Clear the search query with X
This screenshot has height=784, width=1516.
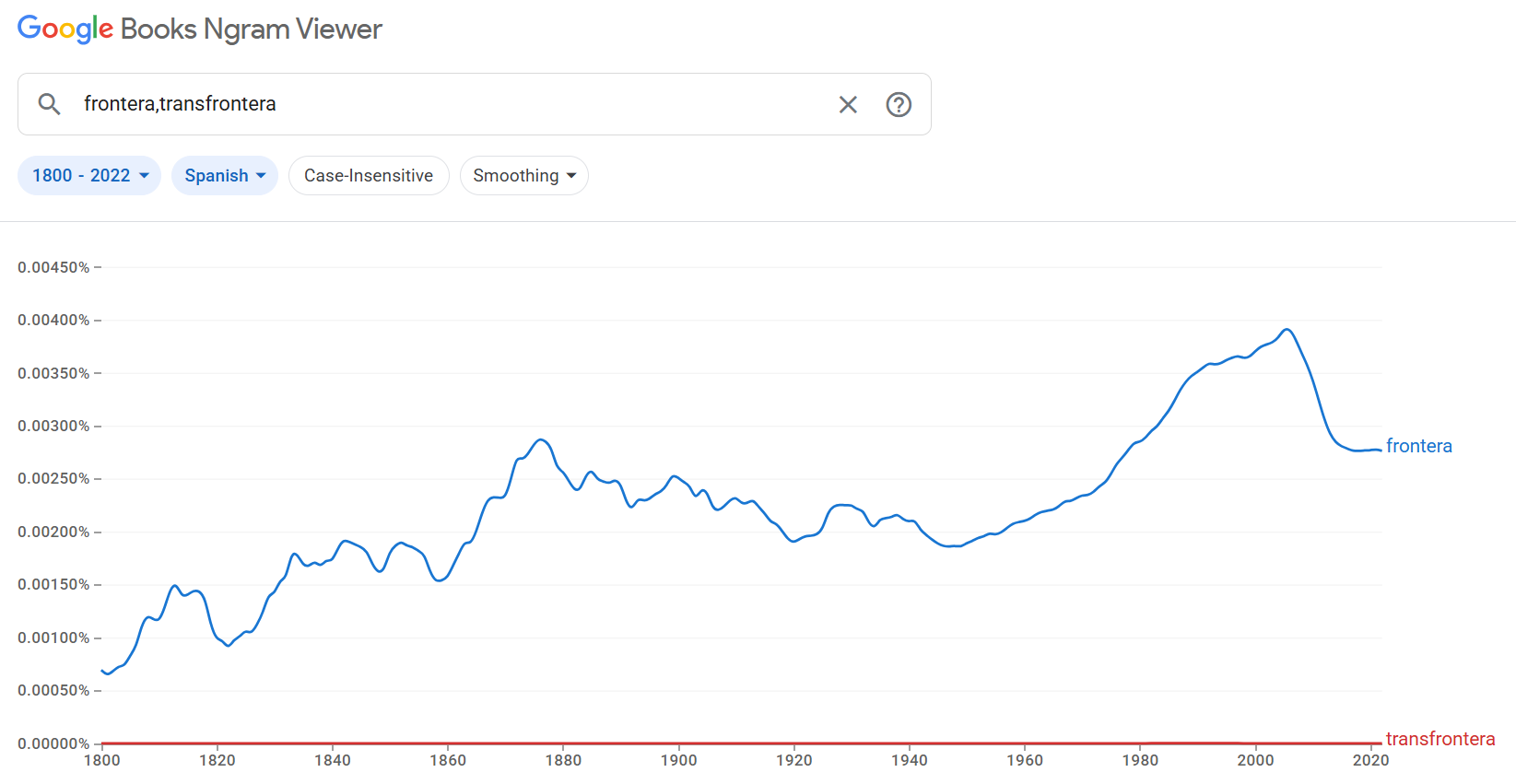pos(848,105)
